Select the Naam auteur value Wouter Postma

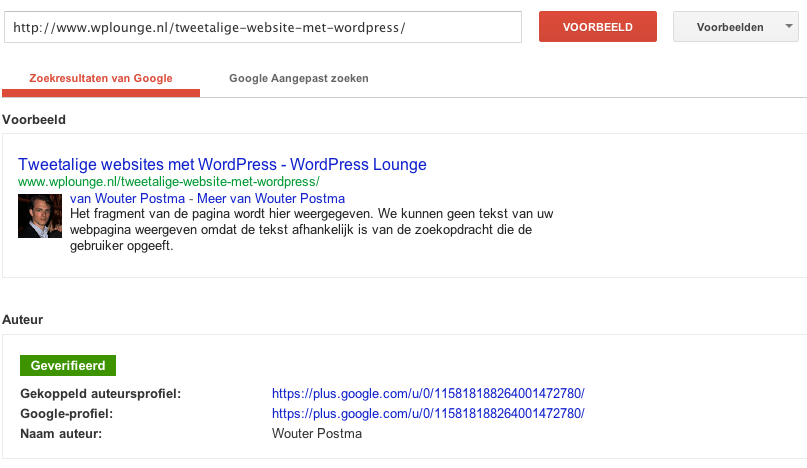(317, 434)
